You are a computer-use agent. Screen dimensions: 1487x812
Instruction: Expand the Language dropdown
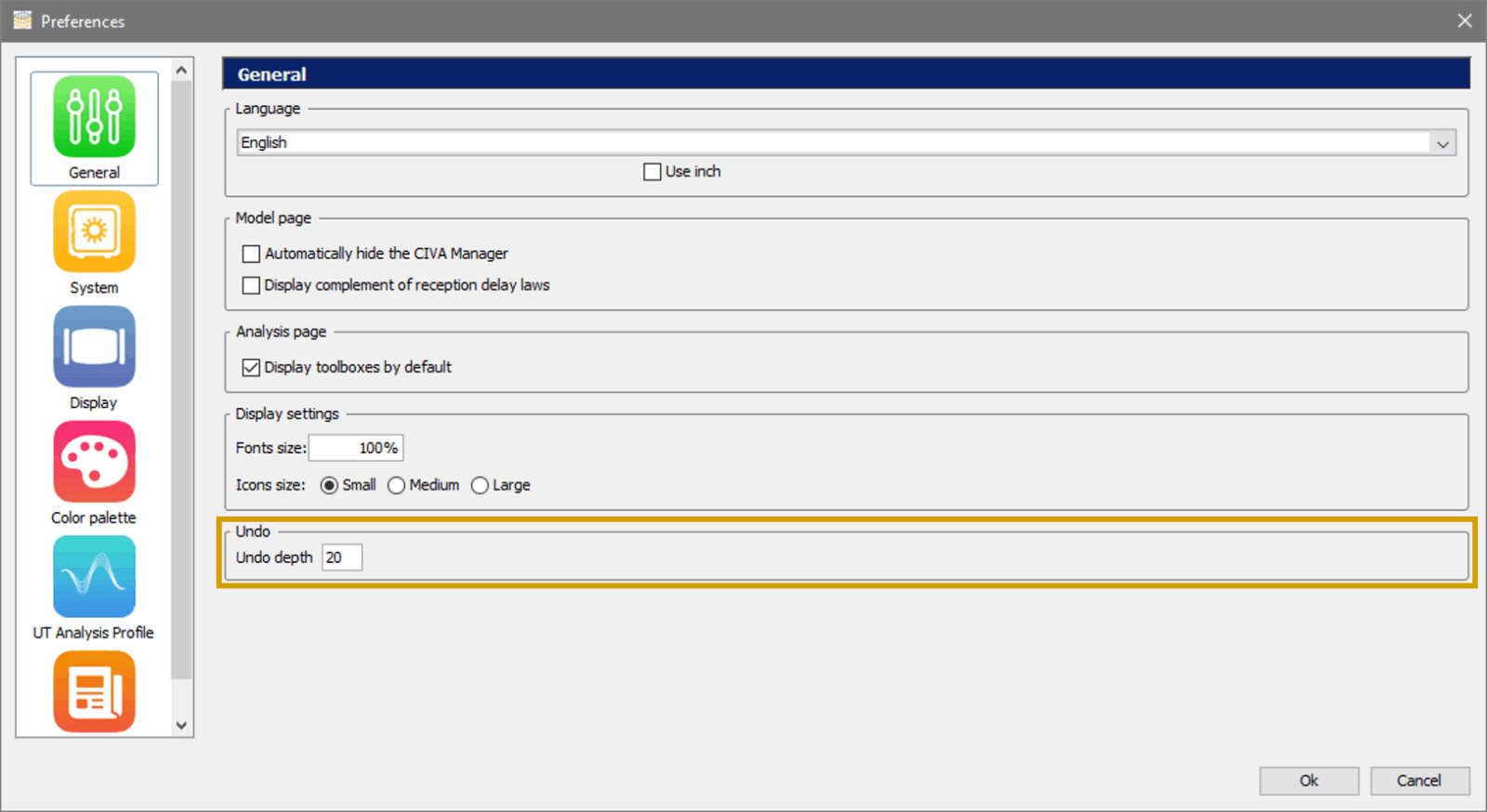1441,143
